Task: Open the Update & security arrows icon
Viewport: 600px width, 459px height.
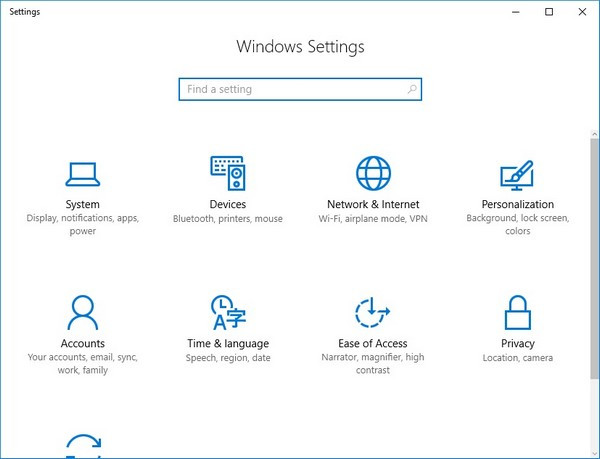Action: point(83,446)
